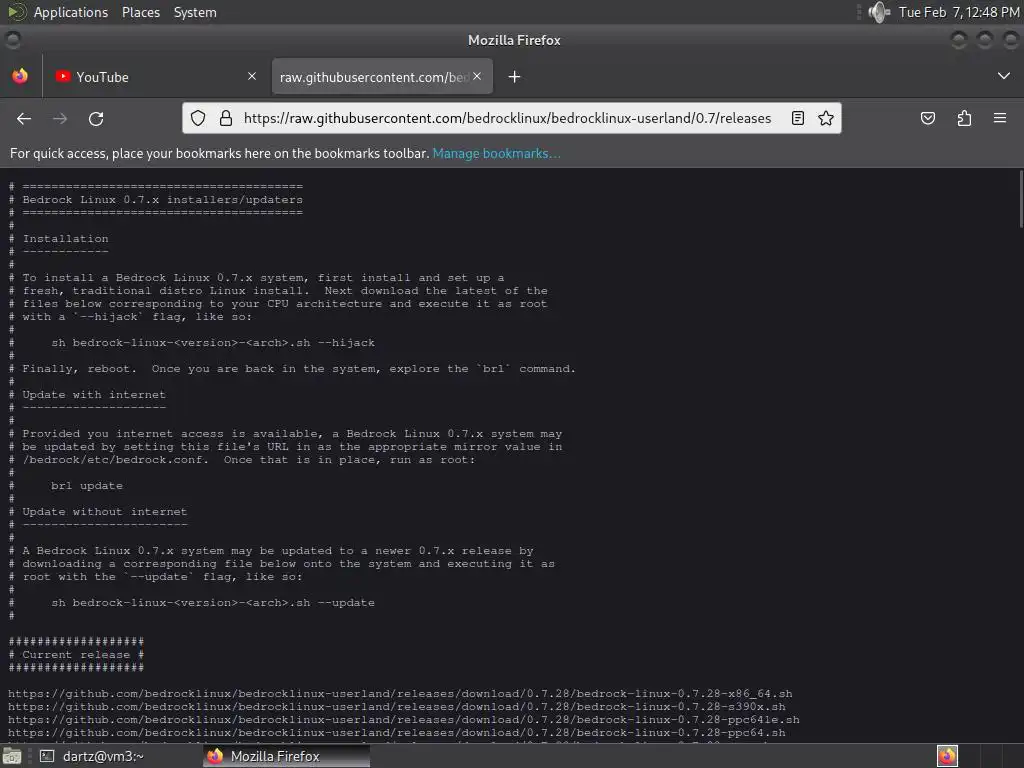1024x768 pixels.
Task: Go back using the back arrow
Action: click(x=24, y=118)
